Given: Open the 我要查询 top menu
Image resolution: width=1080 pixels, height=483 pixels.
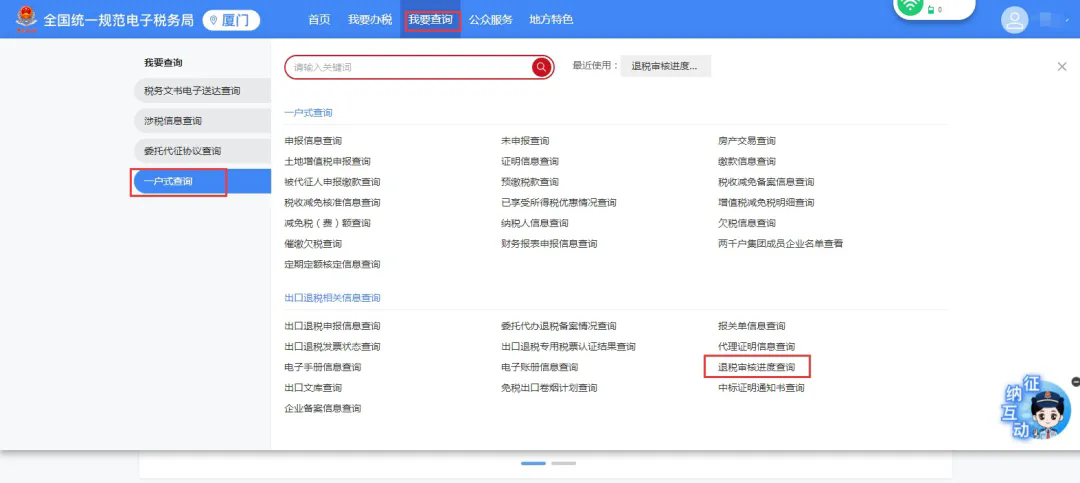Looking at the screenshot, I should tap(431, 20).
